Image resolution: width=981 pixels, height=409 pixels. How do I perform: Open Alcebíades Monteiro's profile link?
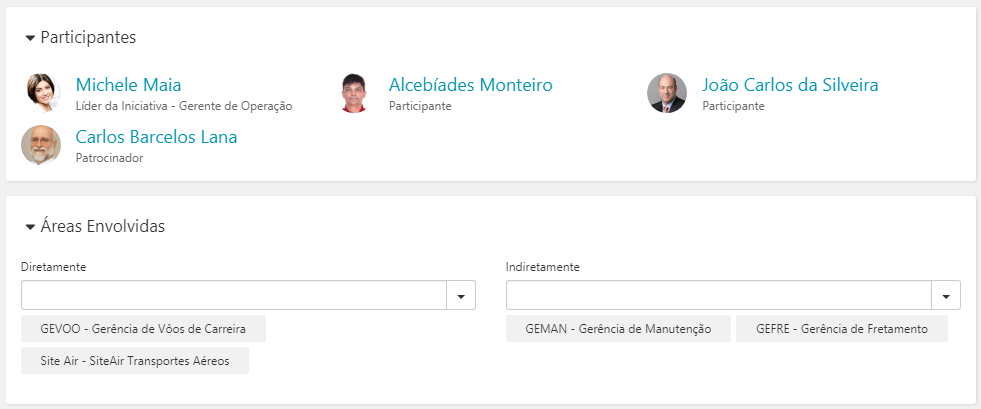(470, 84)
